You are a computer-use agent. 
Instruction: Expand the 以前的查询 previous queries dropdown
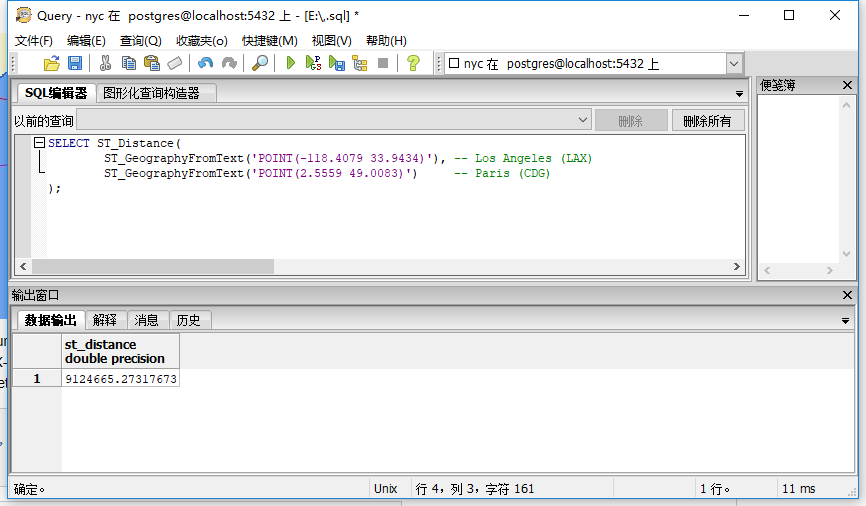(x=583, y=120)
